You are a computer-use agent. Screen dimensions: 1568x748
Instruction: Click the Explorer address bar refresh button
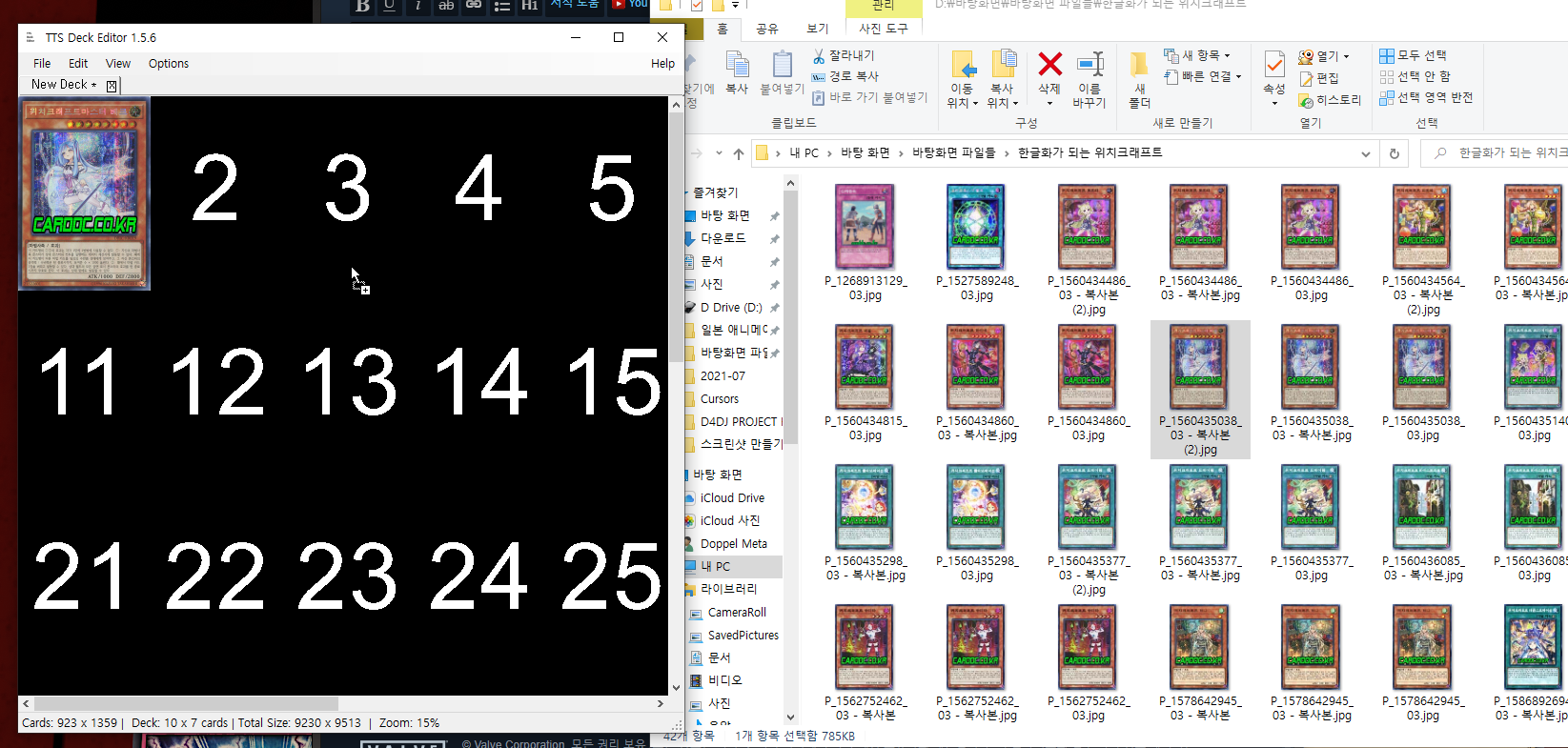[1395, 153]
